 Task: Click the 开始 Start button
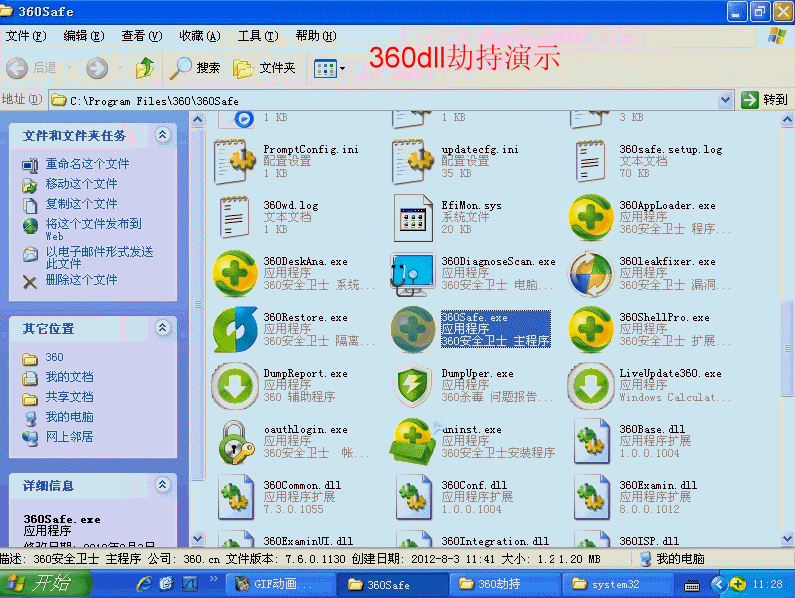(45, 584)
